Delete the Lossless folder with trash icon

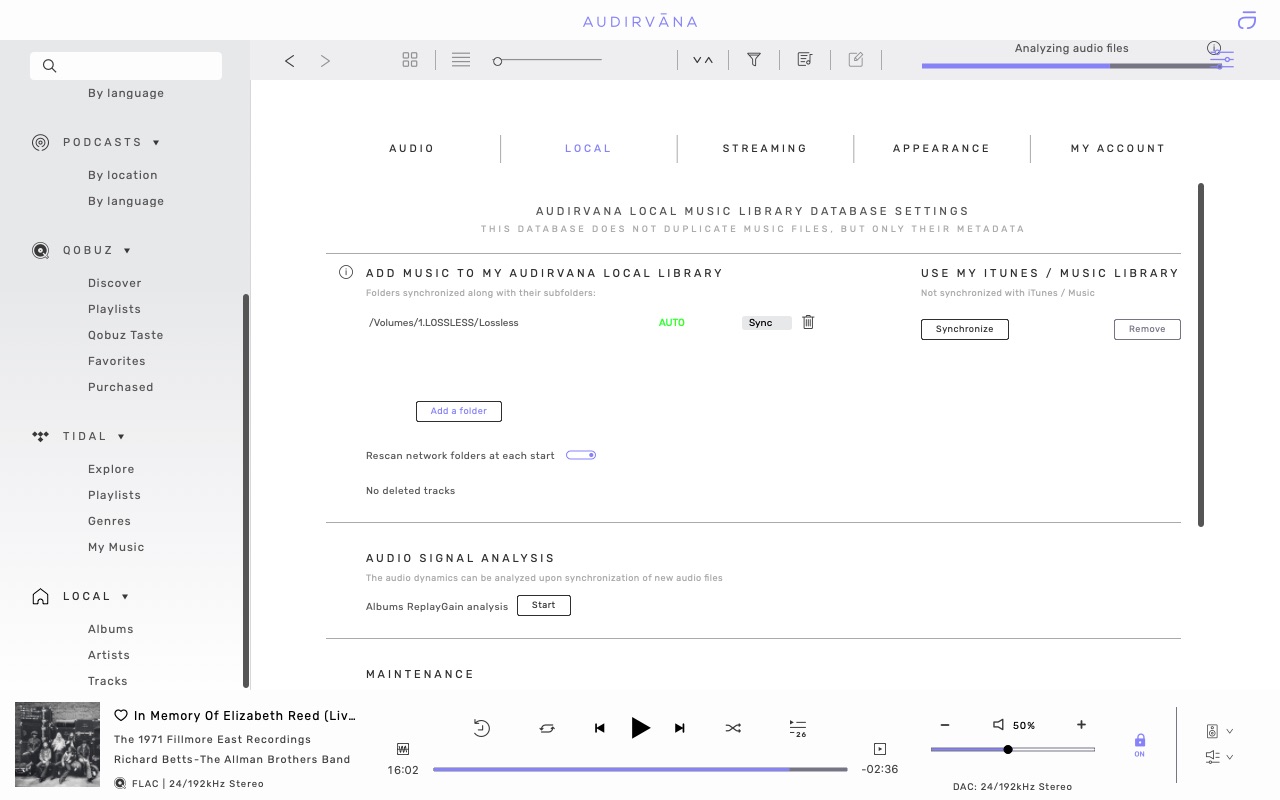[808, 322]
